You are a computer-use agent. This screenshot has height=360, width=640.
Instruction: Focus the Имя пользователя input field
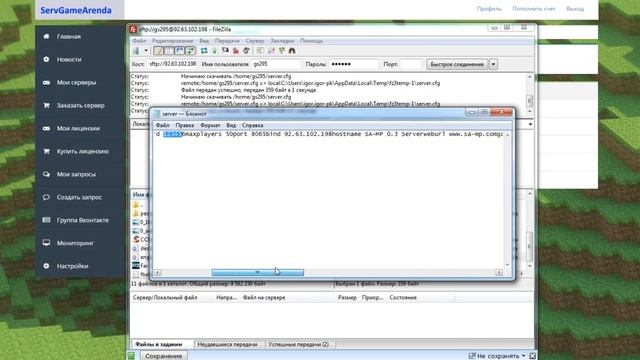pyautogui.click(x=276, y=64)
